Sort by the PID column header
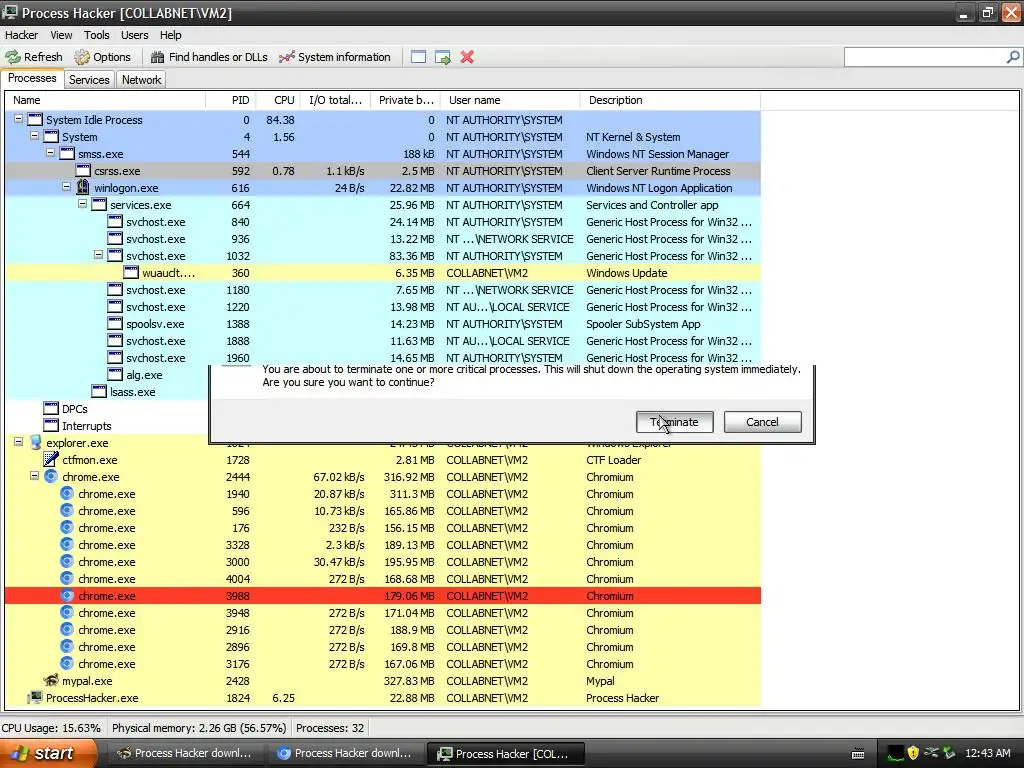Screen dimensions: 1024x768 coord(231,100)
